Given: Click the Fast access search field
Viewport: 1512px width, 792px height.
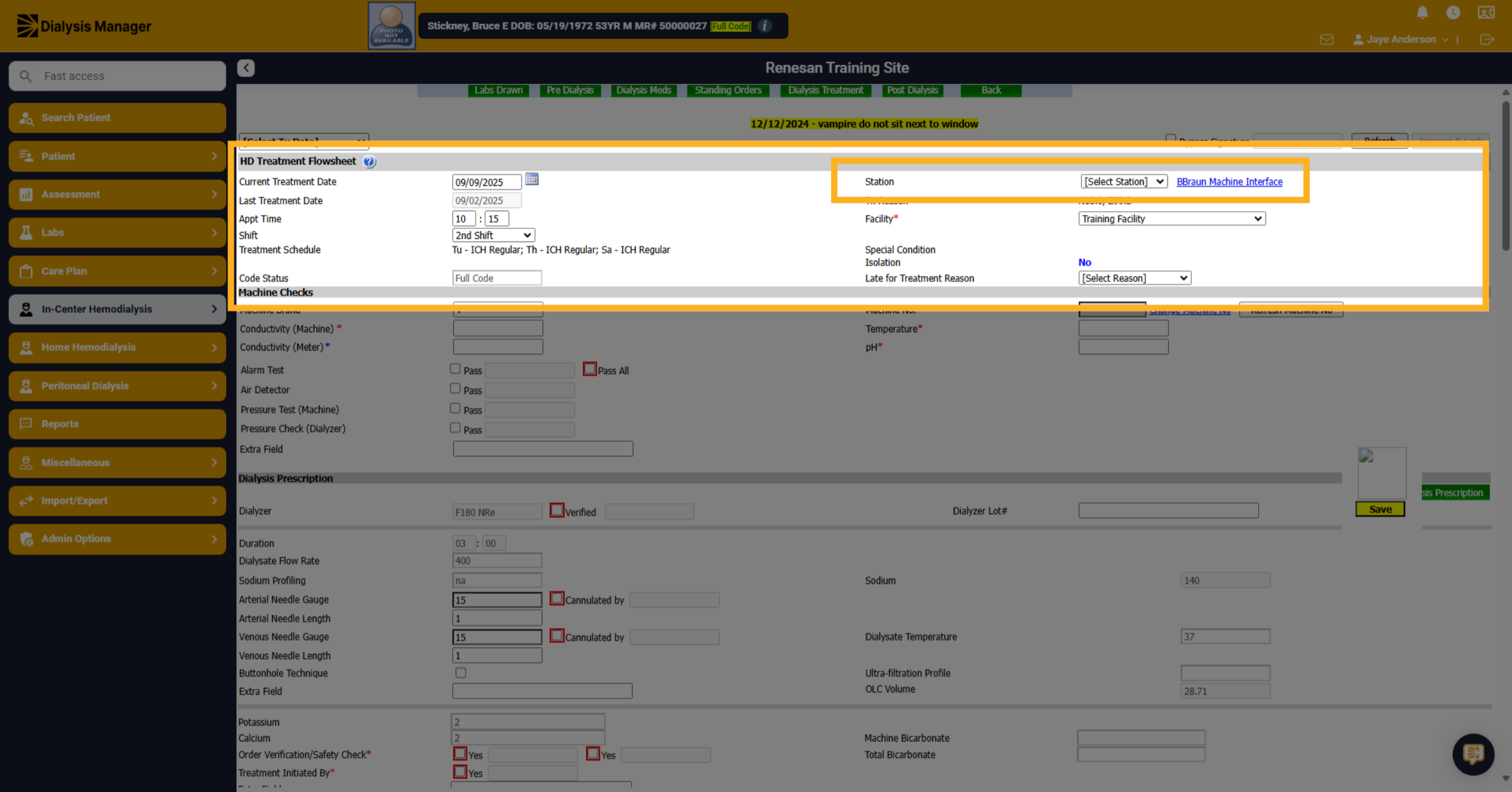Looking at the screenshot, I should click(117, 76).
